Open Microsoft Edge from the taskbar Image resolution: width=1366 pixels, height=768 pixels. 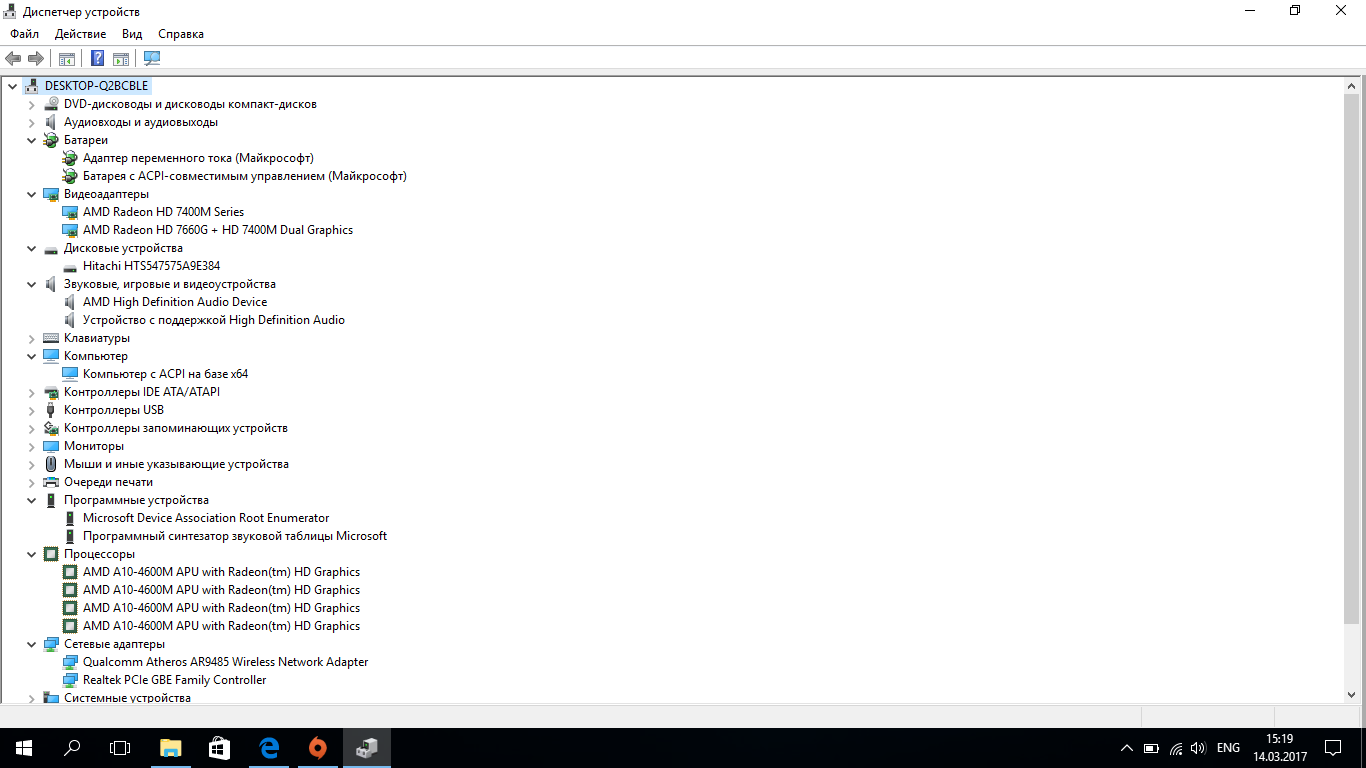click(269, 747)
